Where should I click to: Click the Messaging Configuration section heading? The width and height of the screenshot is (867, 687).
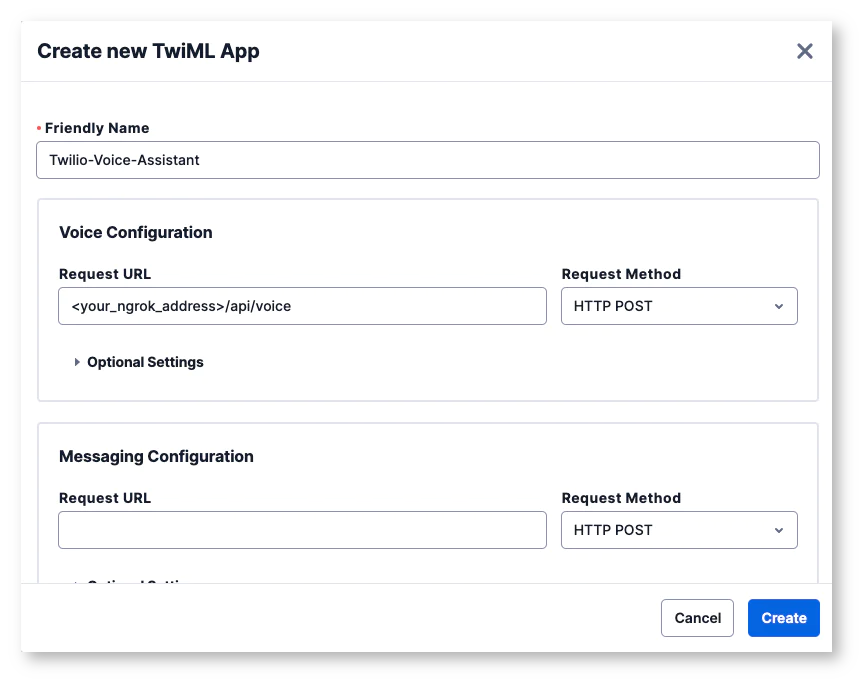point(154,456)
